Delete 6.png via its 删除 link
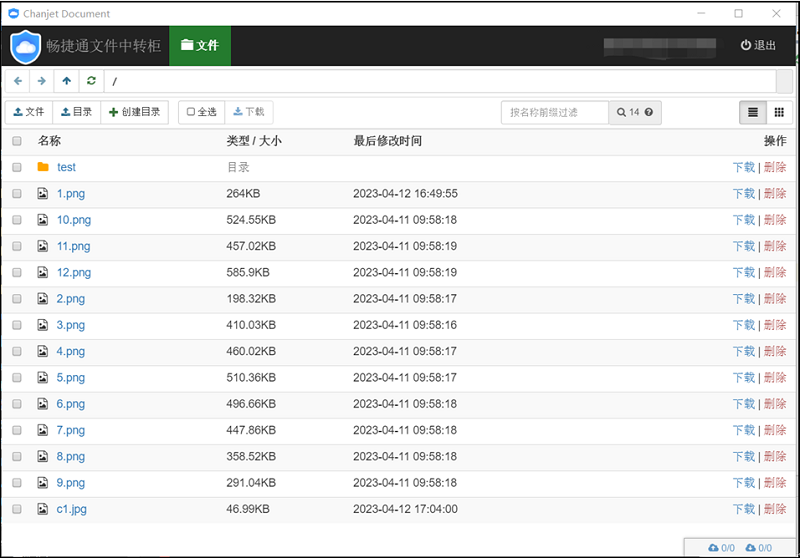The width and height of the screenshot is (800, 558). point(775,404)
